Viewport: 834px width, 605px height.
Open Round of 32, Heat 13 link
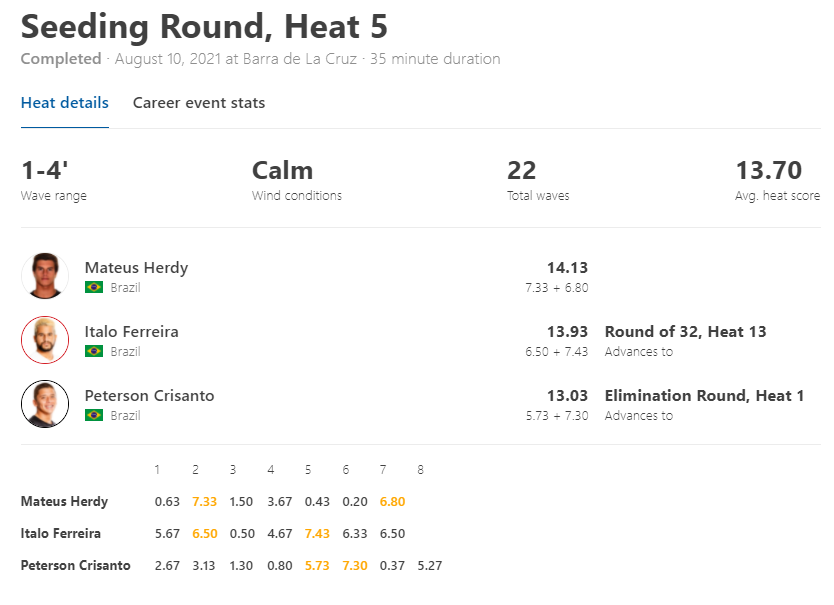[686, 331]
